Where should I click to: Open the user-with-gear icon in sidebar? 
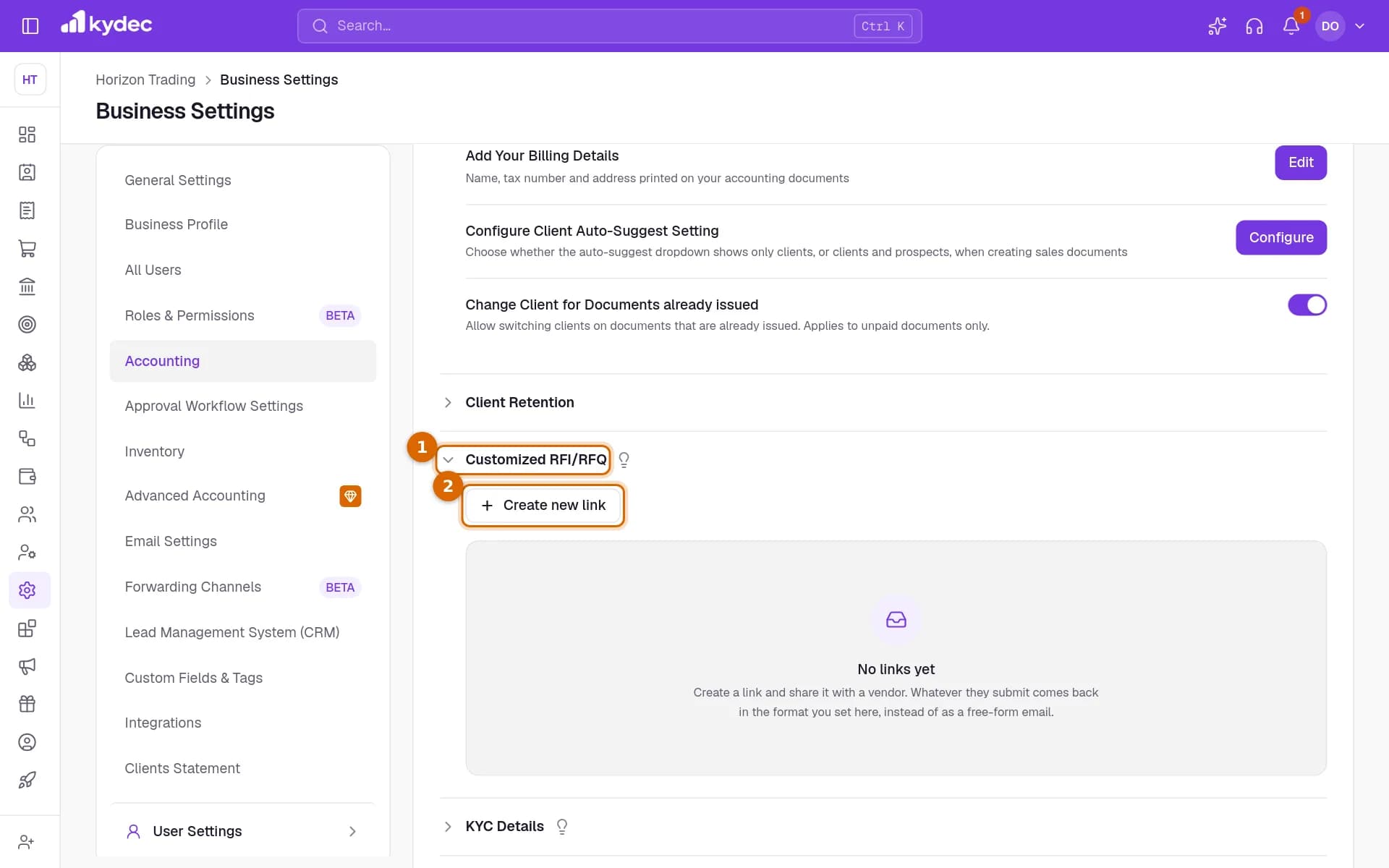[27, 552]
